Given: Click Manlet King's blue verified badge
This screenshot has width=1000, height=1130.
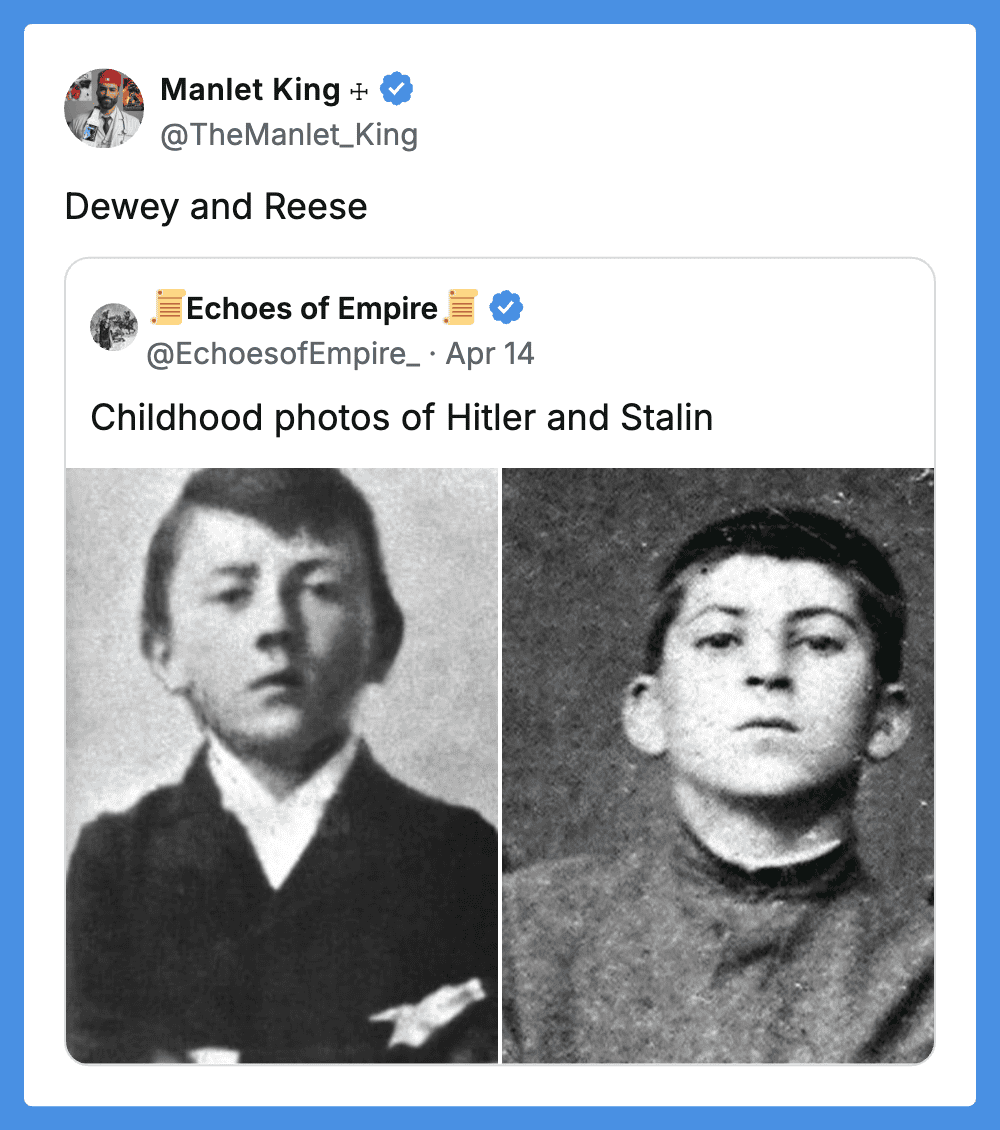Looking at the screenshot, I should coord(397,90).
